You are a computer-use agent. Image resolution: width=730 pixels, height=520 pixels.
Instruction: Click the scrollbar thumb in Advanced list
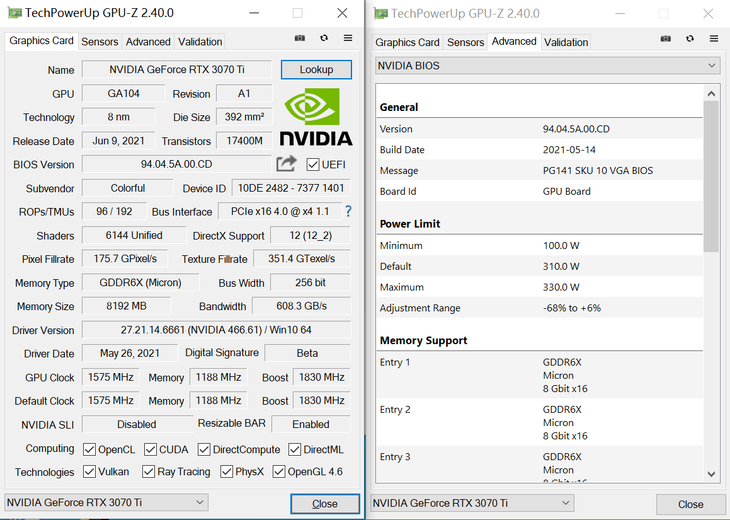point(711,176)
